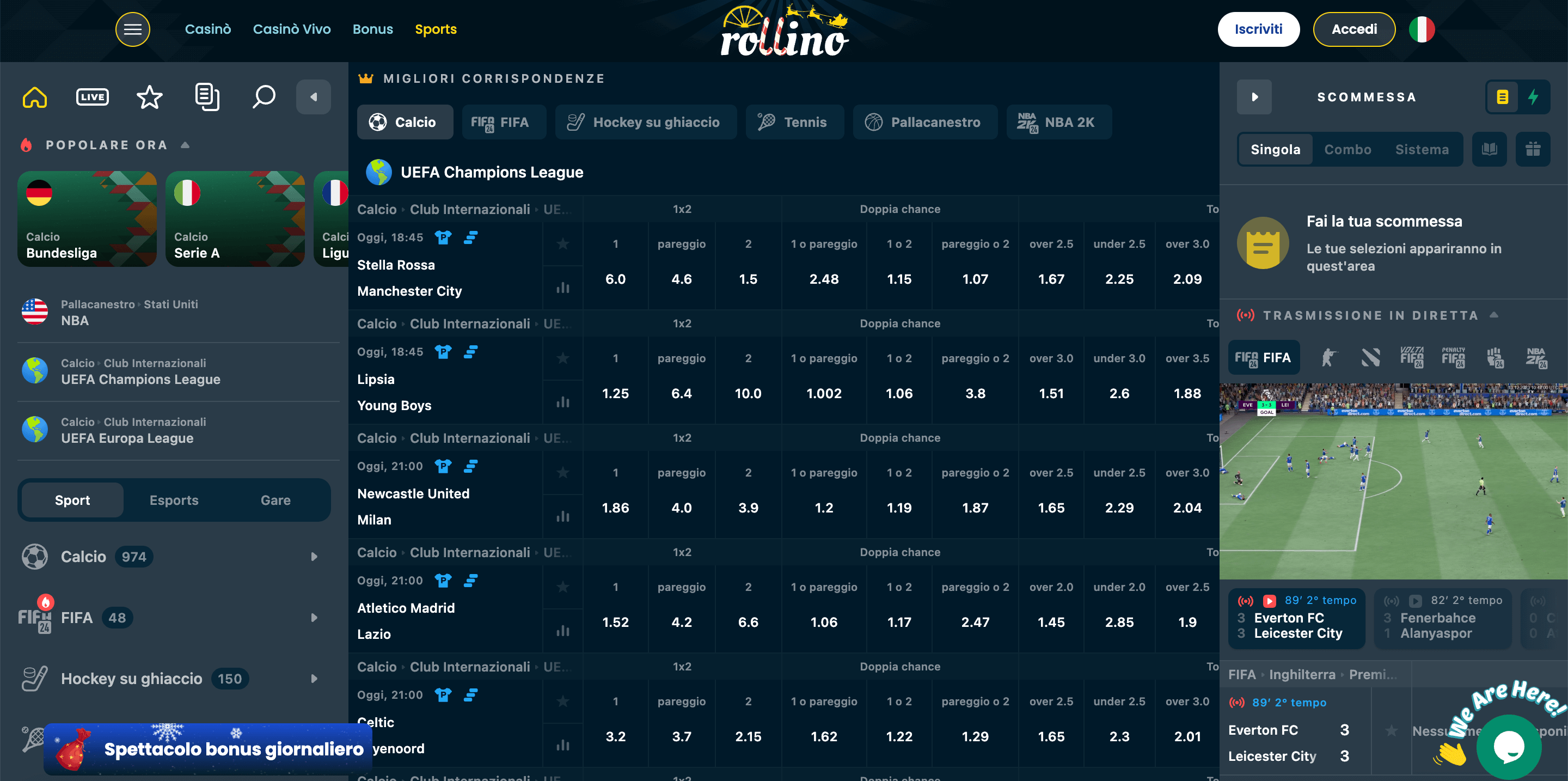The image size is (1568, 781).
Task: Open statistics for Atletico Madrid match
Action: 563,631
